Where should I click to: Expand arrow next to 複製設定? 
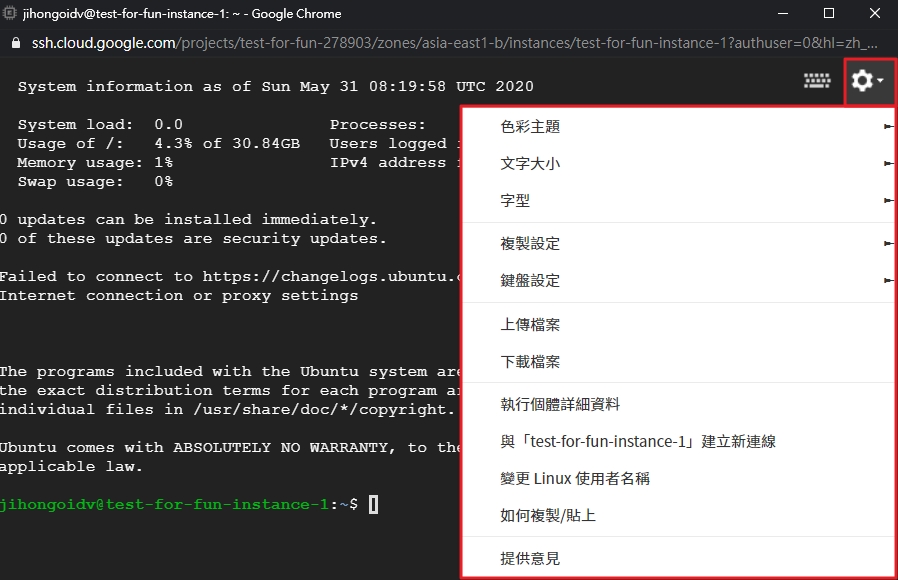(x=888, y=243)
